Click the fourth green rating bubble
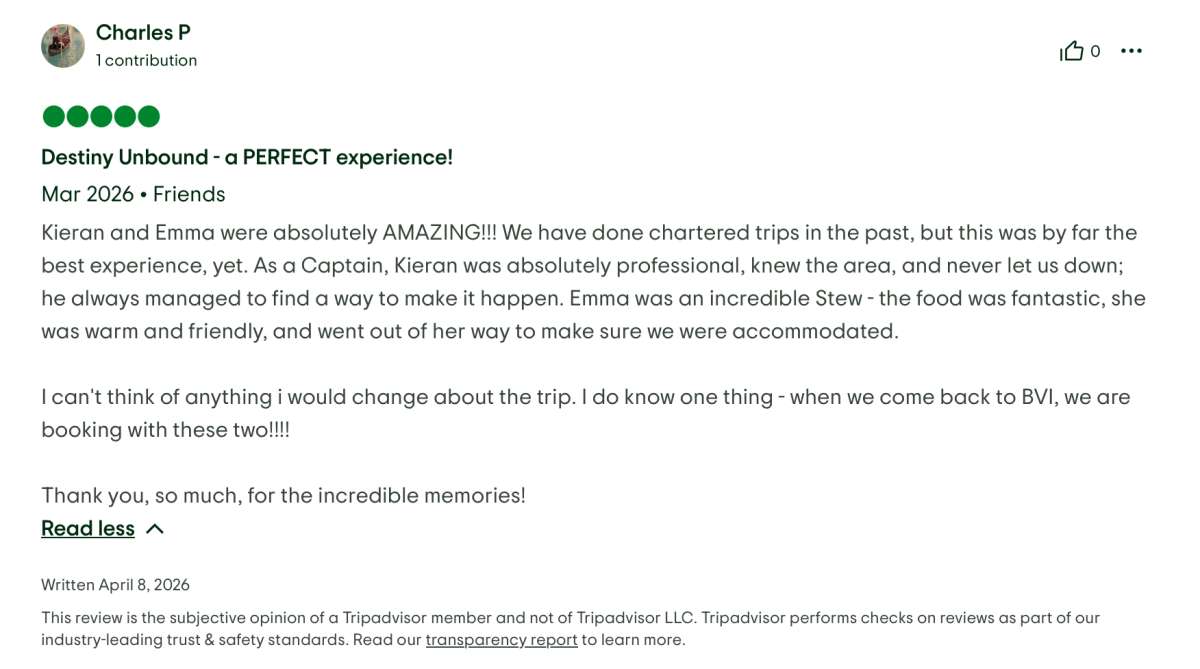This screenshot has width=1200, height=669. [x=125, y=117]
